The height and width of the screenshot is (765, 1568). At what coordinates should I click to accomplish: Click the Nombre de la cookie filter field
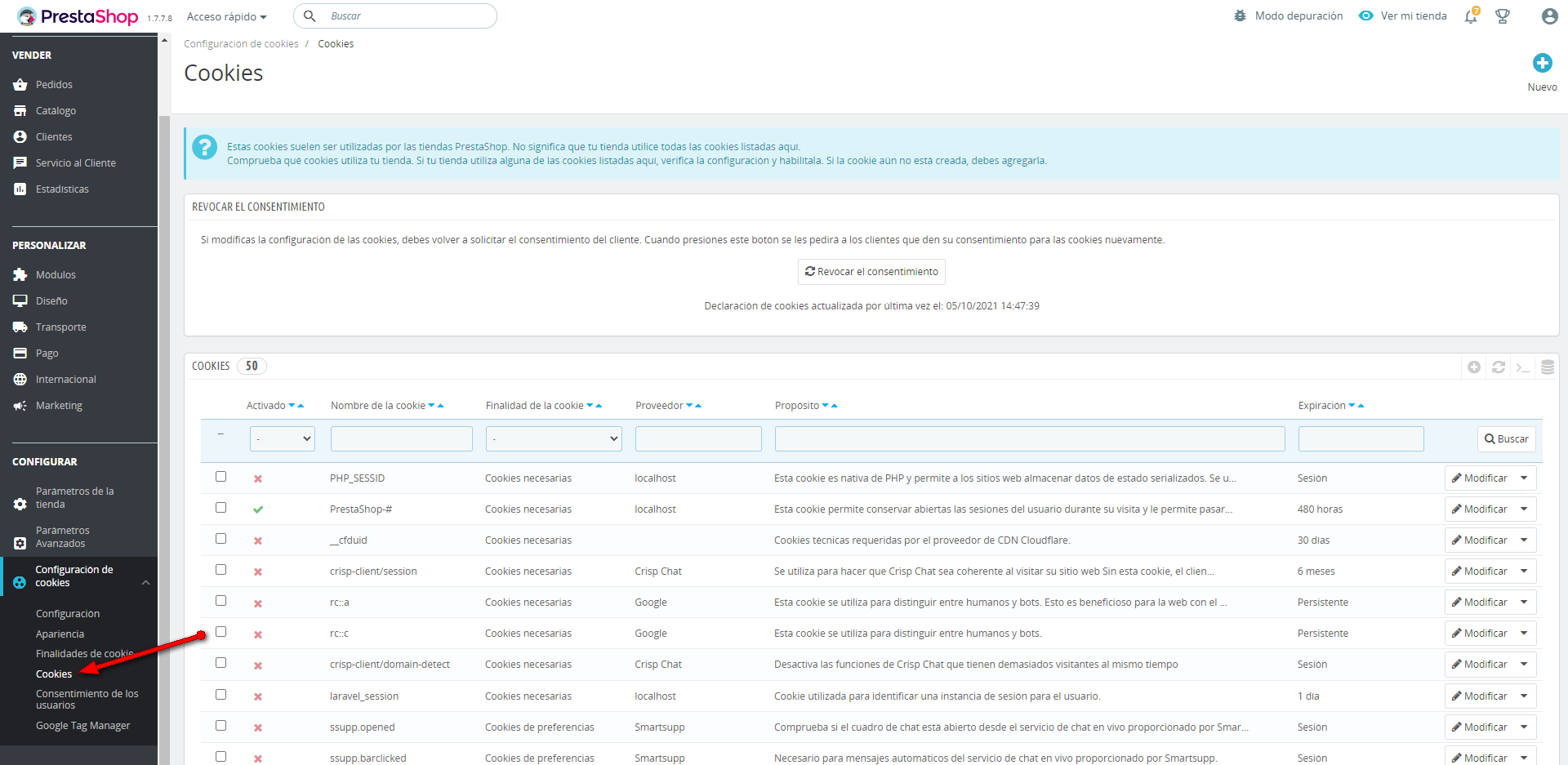tap(402, 439)
